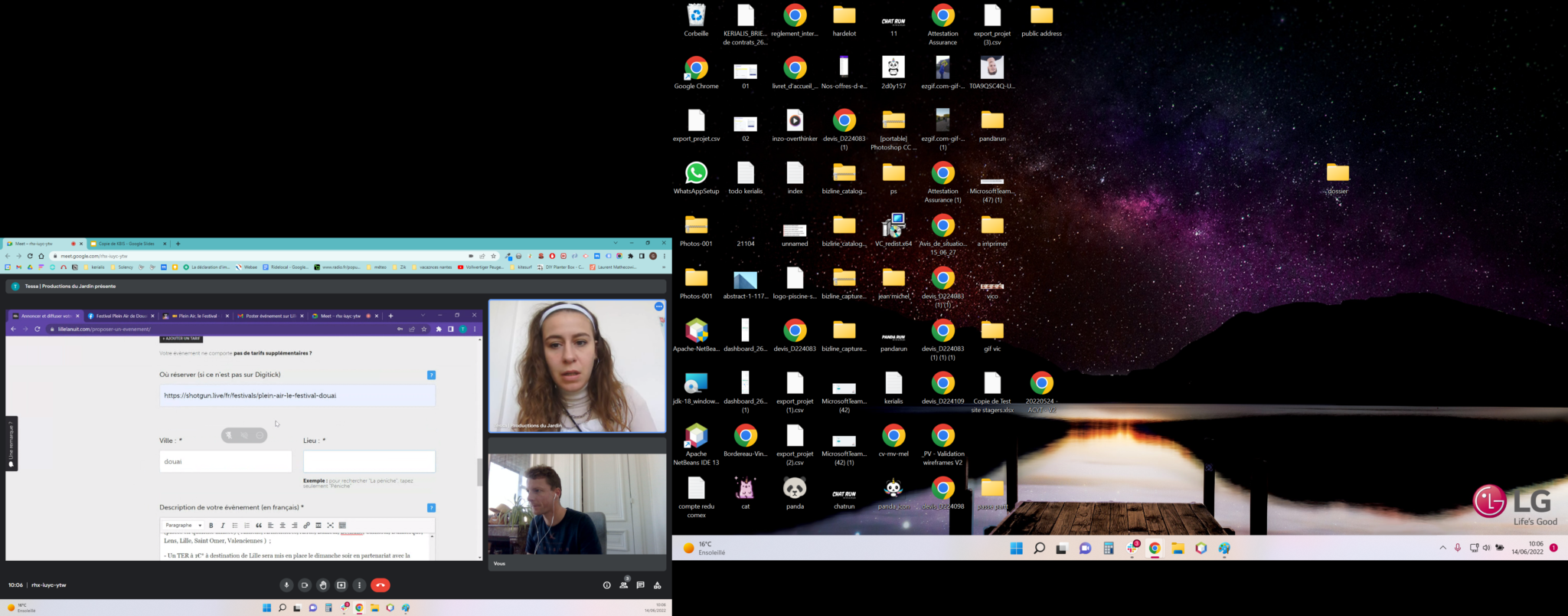
Task: Open the kerialis bookmark folder
Action: click(x=95, y=267)
